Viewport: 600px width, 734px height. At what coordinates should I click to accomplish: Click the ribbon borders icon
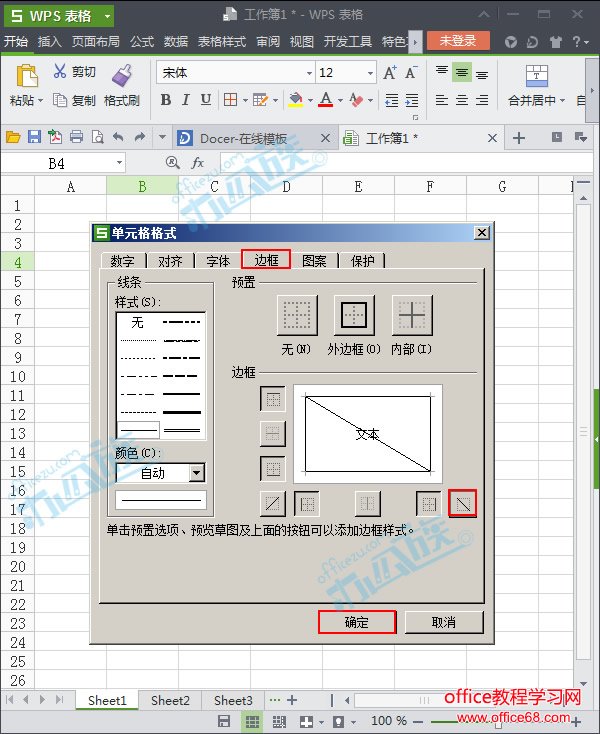[230, 100]
